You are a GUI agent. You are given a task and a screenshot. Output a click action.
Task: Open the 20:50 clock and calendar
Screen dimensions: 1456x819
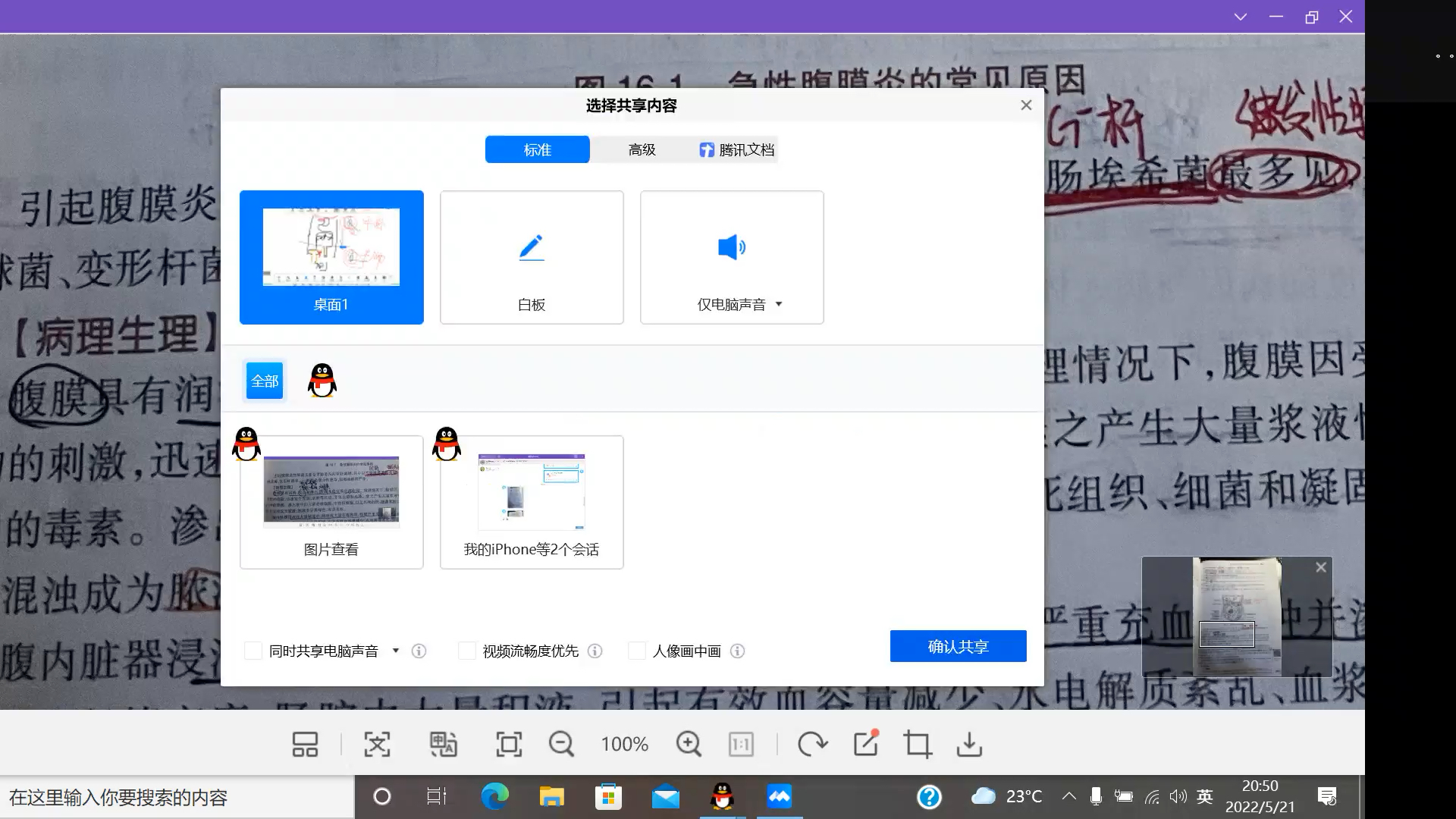click(1260, 797)
